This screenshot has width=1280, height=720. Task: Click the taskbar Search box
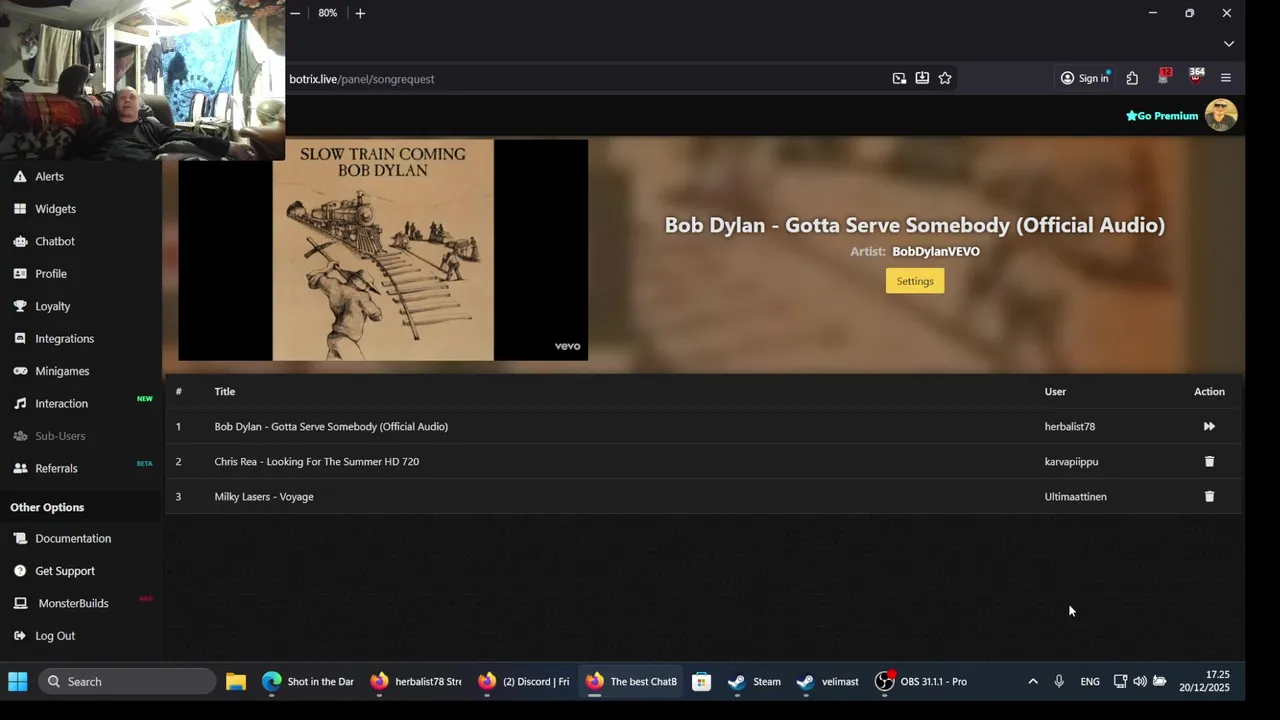pos(128,682)
